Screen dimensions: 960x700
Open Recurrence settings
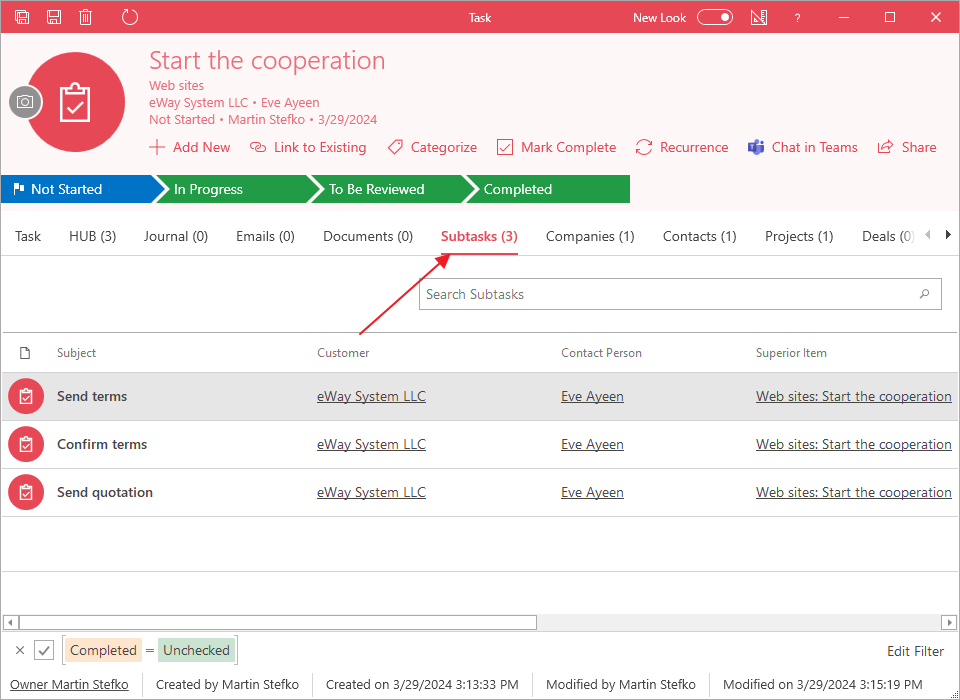(x=681, y=147)
